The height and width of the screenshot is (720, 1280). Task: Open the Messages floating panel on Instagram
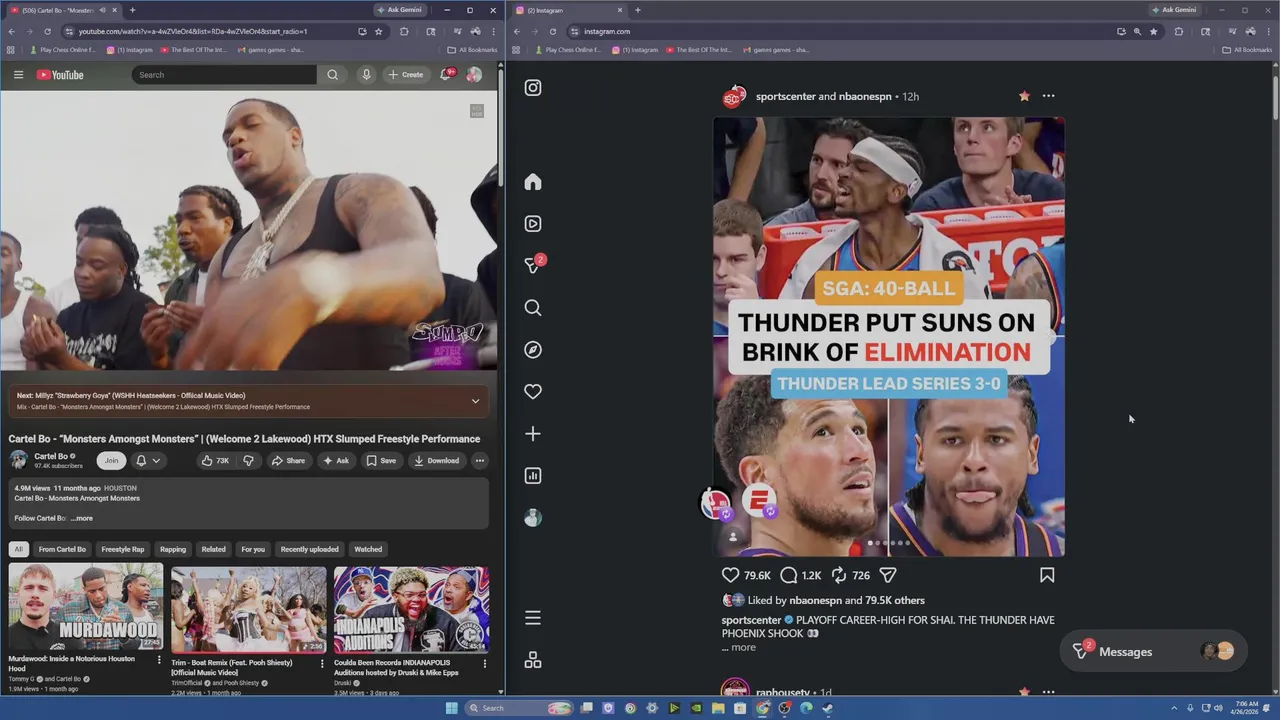[1153, 652]
